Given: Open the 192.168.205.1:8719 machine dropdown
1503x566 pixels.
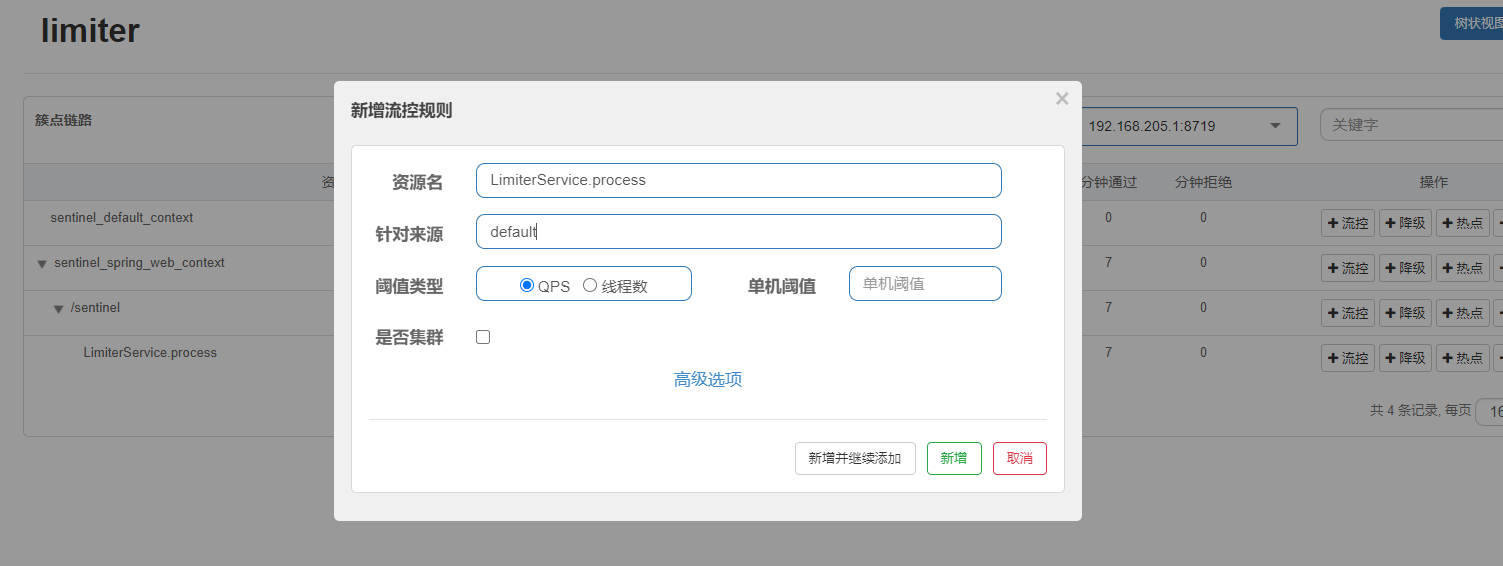Looking at the screenshot, I should click(x=1188, y=126).
